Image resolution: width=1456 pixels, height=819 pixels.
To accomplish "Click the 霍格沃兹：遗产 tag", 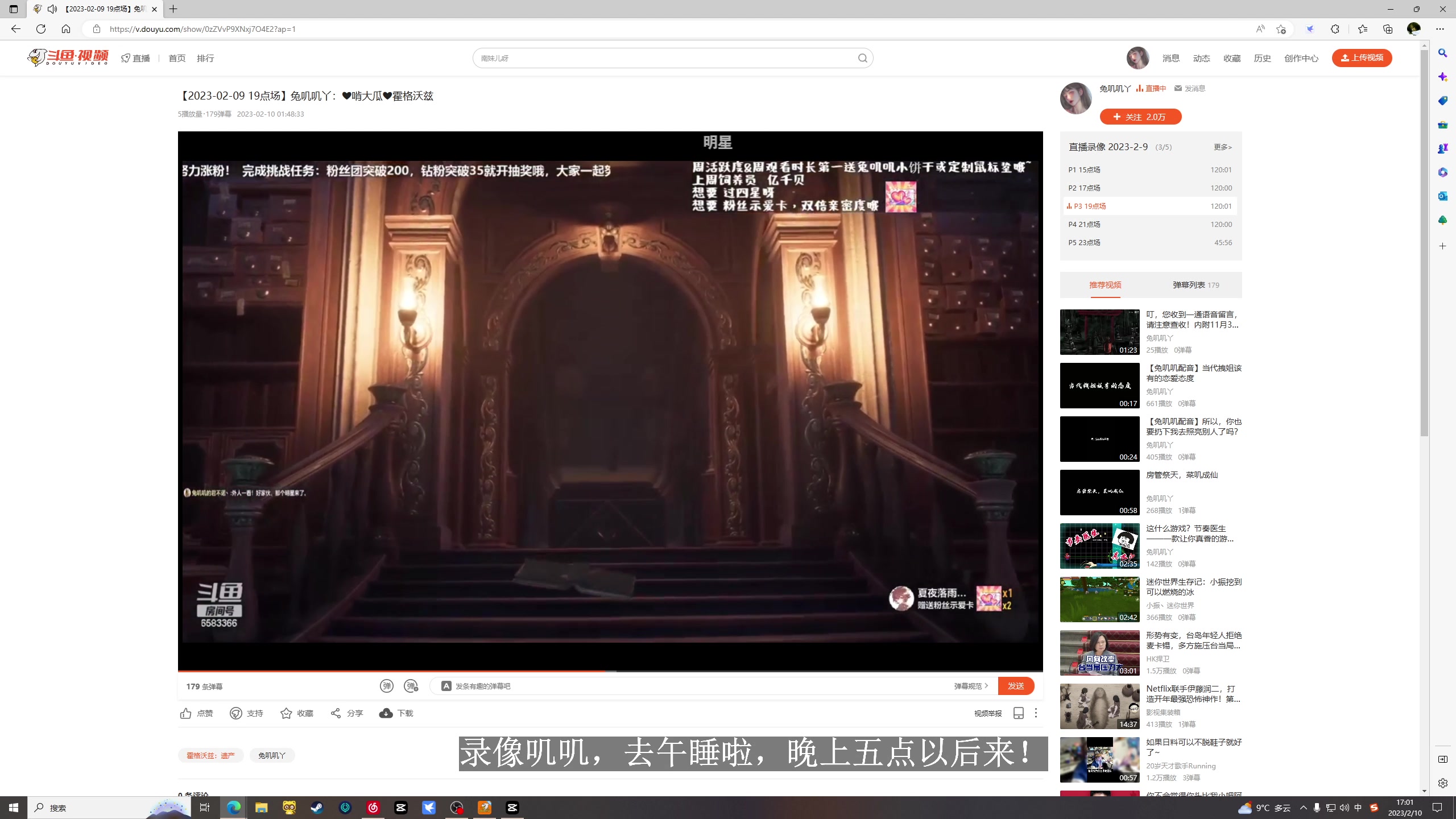I will (210, 755).
